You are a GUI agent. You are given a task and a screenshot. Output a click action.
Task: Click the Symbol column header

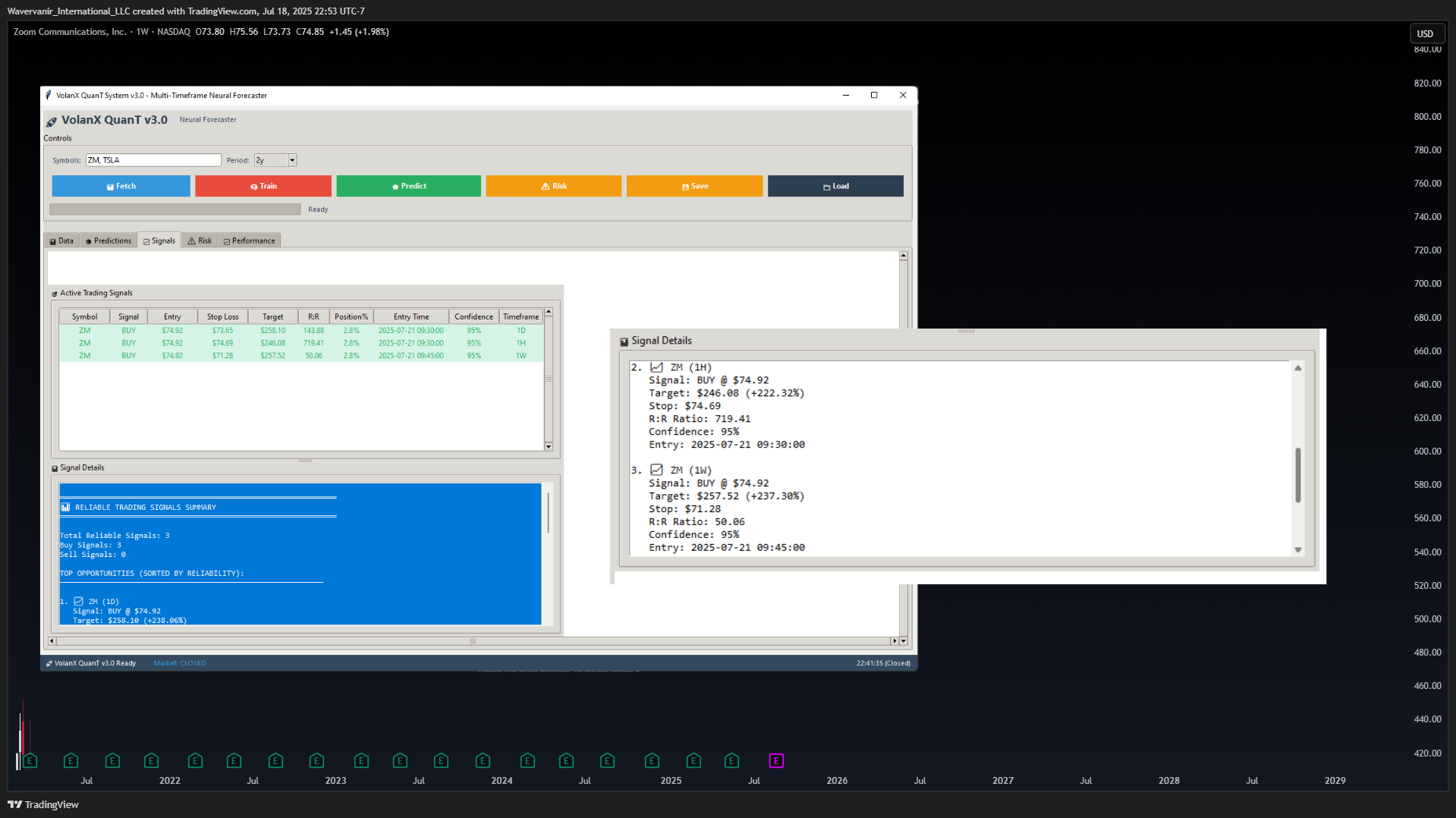click(x=84, y=317)
